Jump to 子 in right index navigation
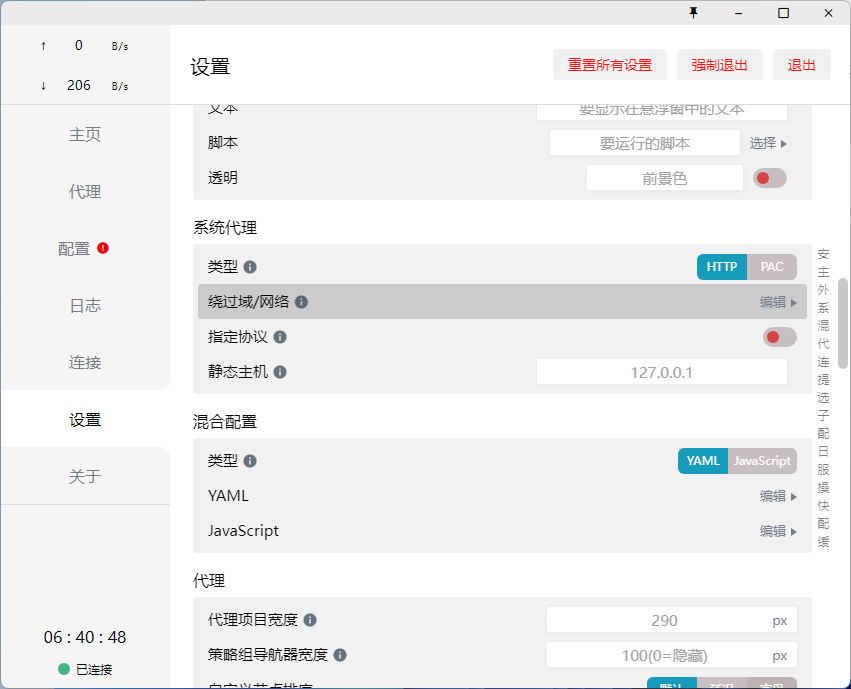 point(823,416)
